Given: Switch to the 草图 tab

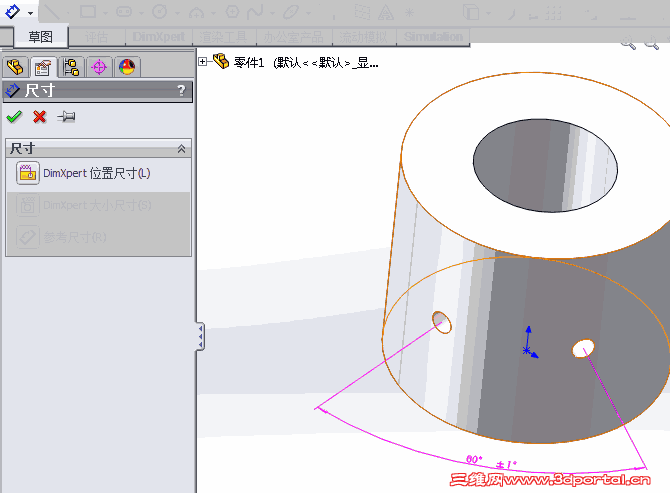Looking at the screenshot, I should [41, 37].
